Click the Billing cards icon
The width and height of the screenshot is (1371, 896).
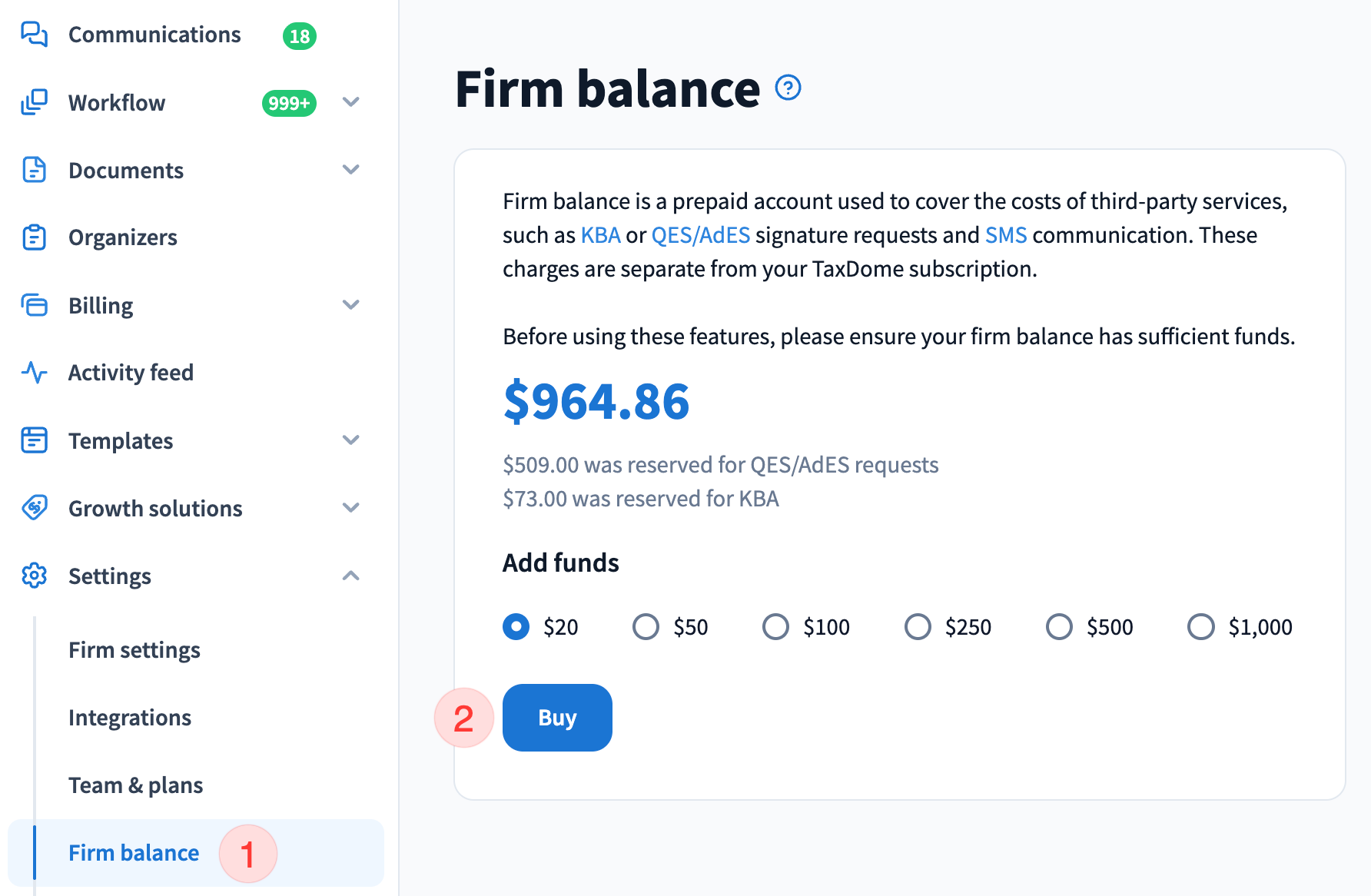point(34,305)
